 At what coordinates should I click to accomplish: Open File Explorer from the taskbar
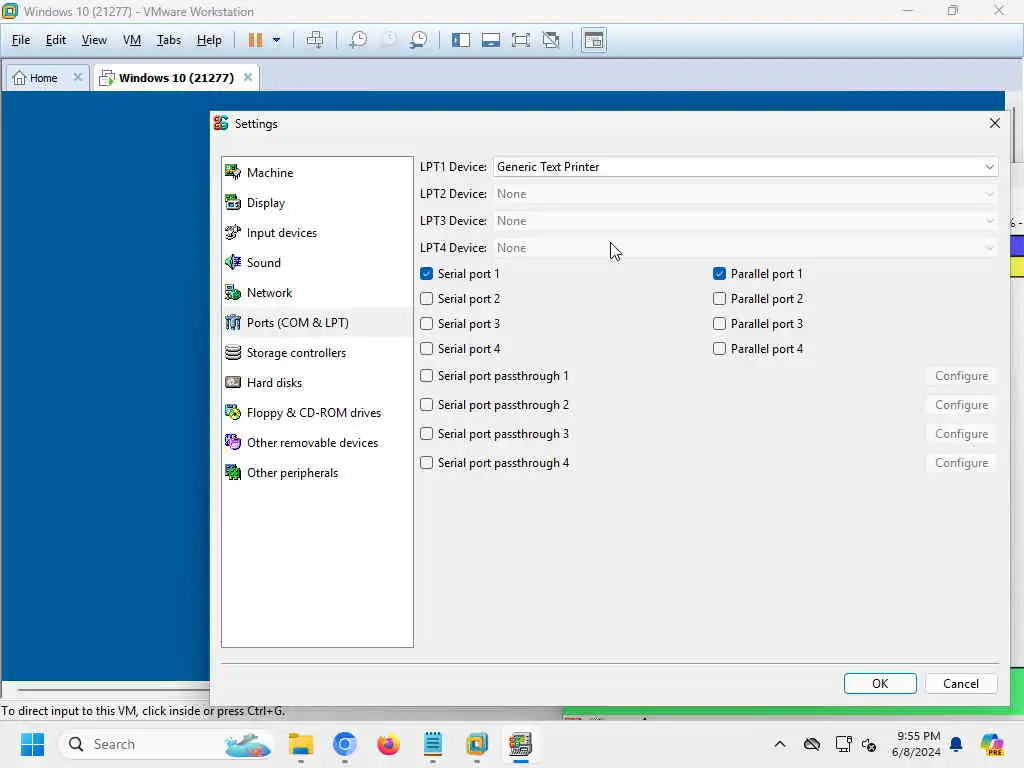click(x=301, y=744)
